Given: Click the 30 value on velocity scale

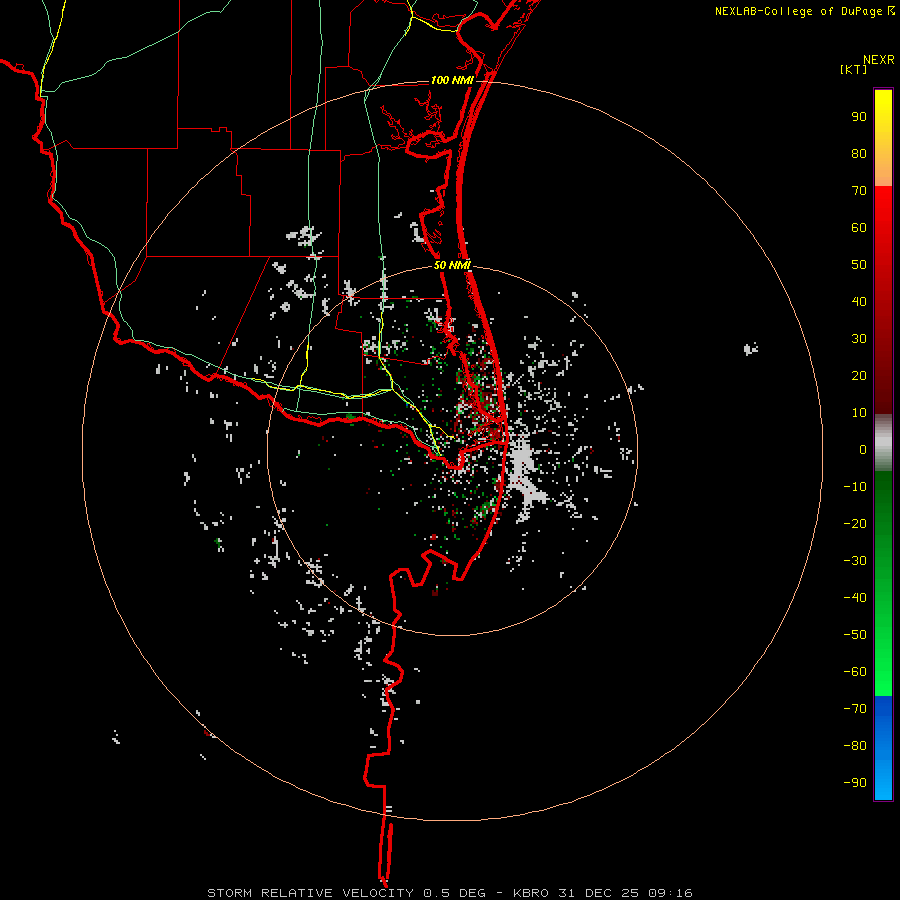Looking at the screenshot, I should tap(859, 339).
